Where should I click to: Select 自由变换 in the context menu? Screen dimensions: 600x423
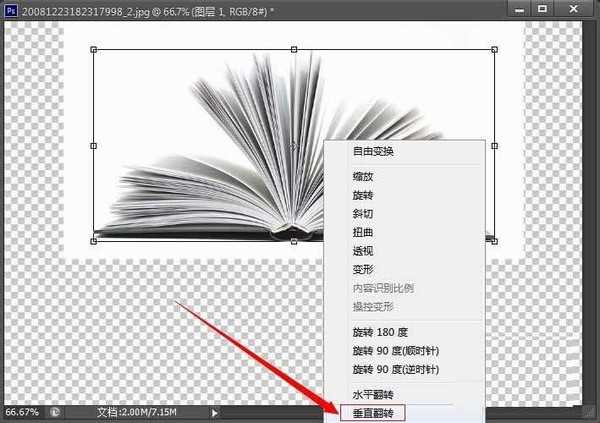coord(373,151)
